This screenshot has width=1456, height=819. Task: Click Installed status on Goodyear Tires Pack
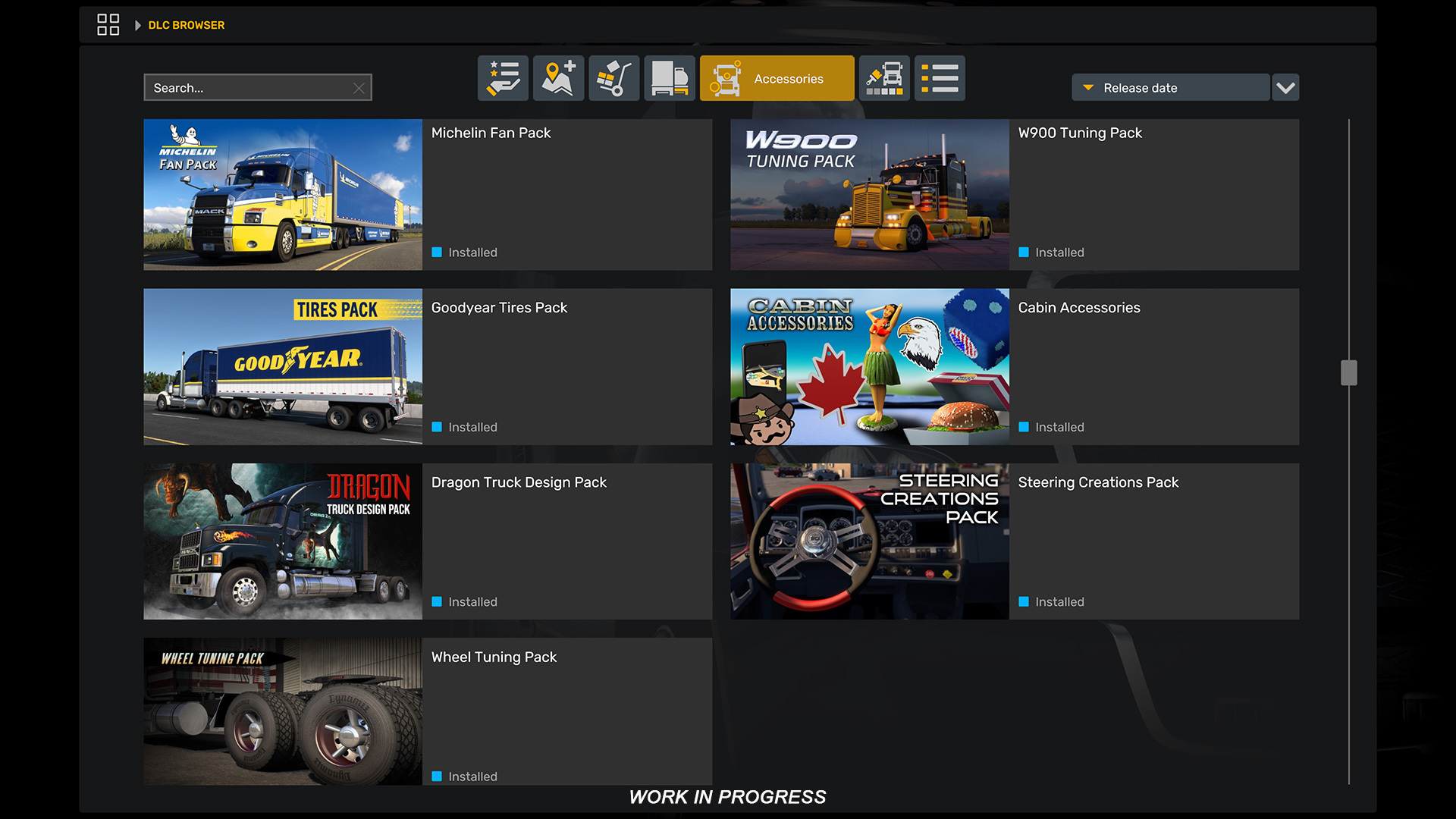click(x=465, y=428)
